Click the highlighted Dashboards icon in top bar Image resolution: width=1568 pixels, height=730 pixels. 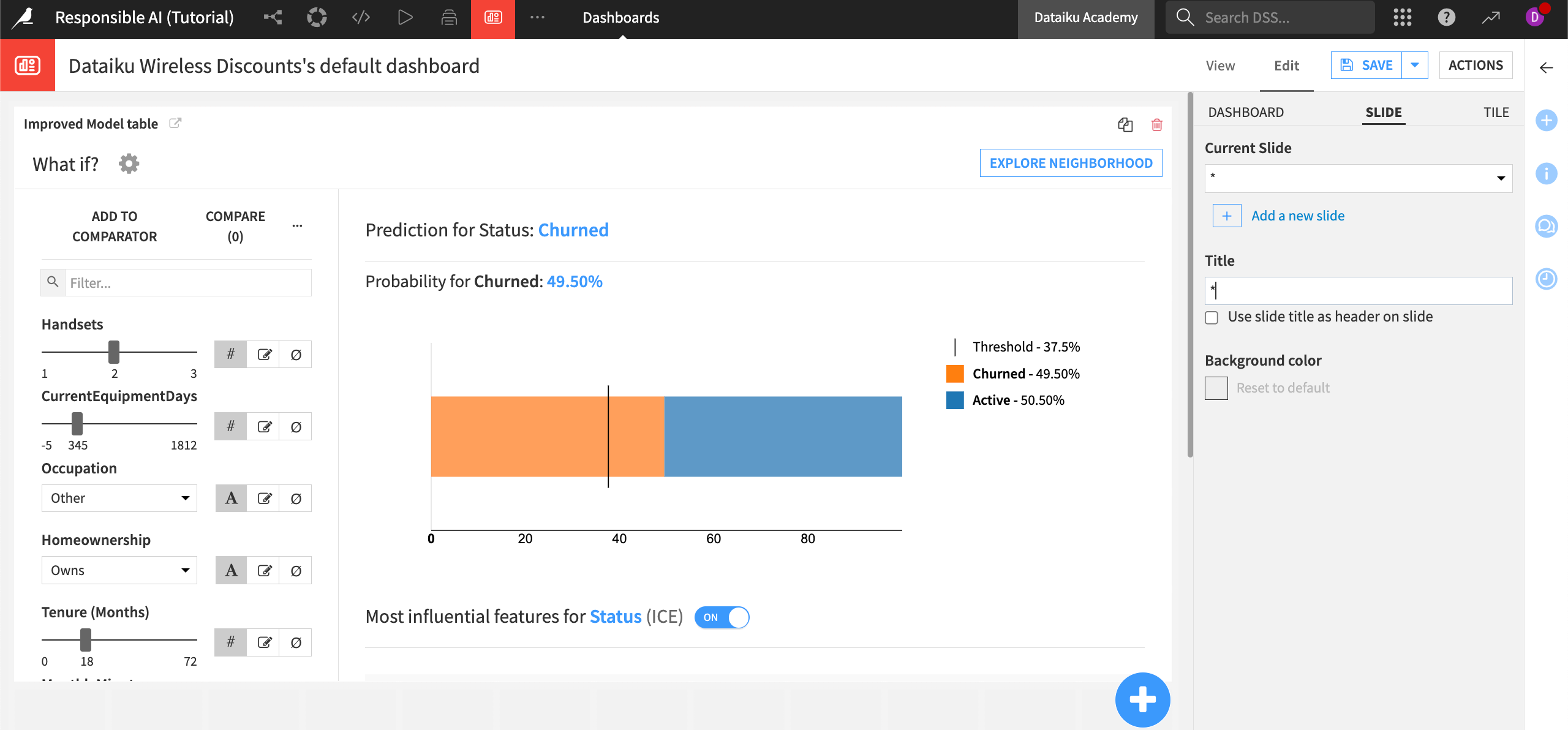coord(493,17)
